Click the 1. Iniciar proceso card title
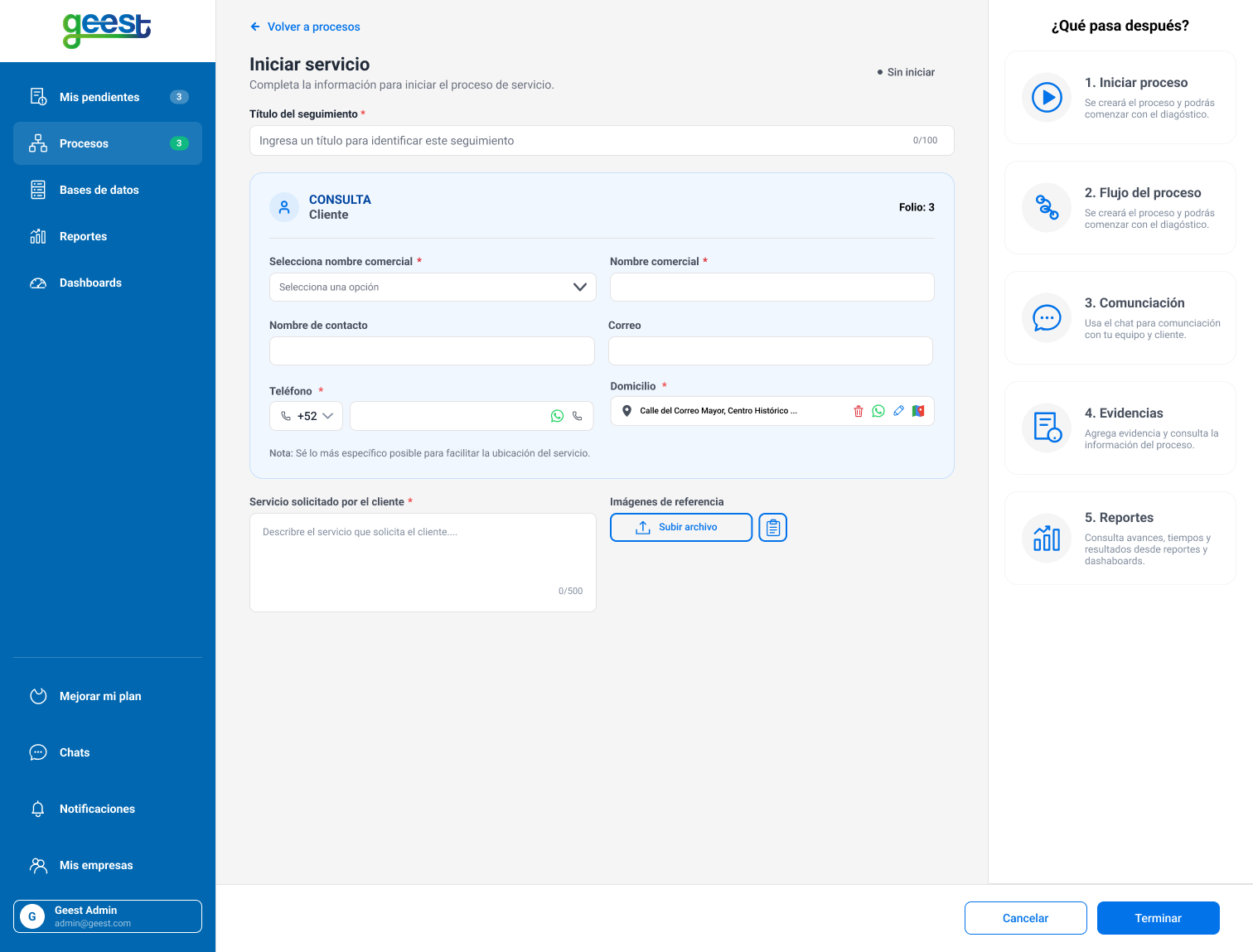 [x=1136, y=83]
